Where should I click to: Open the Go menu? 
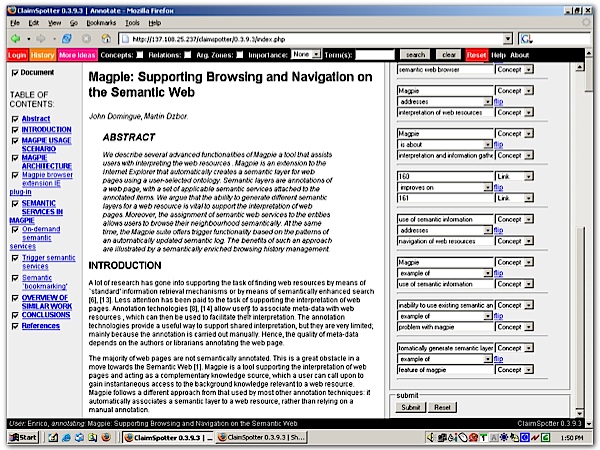pos(74,23)
